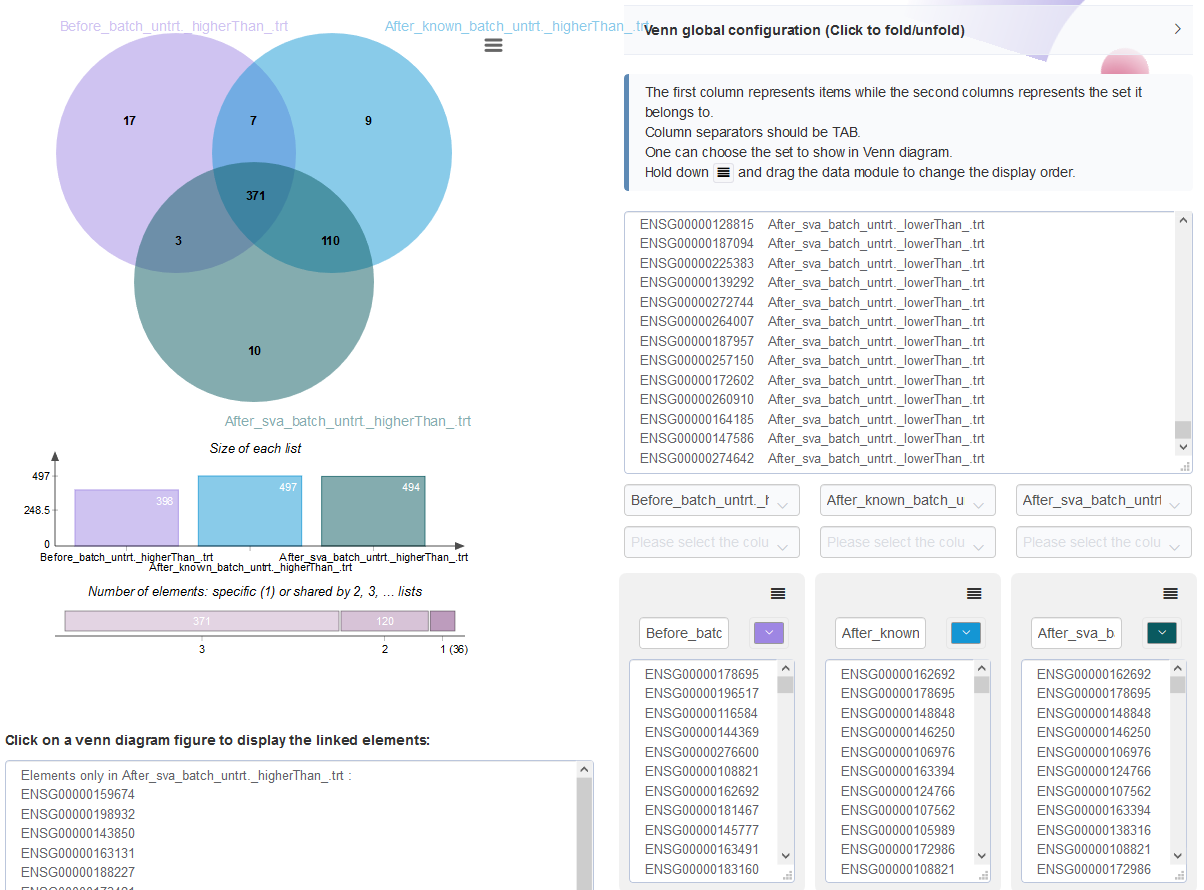Click the 120 segment in shared elements bar
Image resolution: width=1204 pixels, height=890 pixels.
[385, 621]
